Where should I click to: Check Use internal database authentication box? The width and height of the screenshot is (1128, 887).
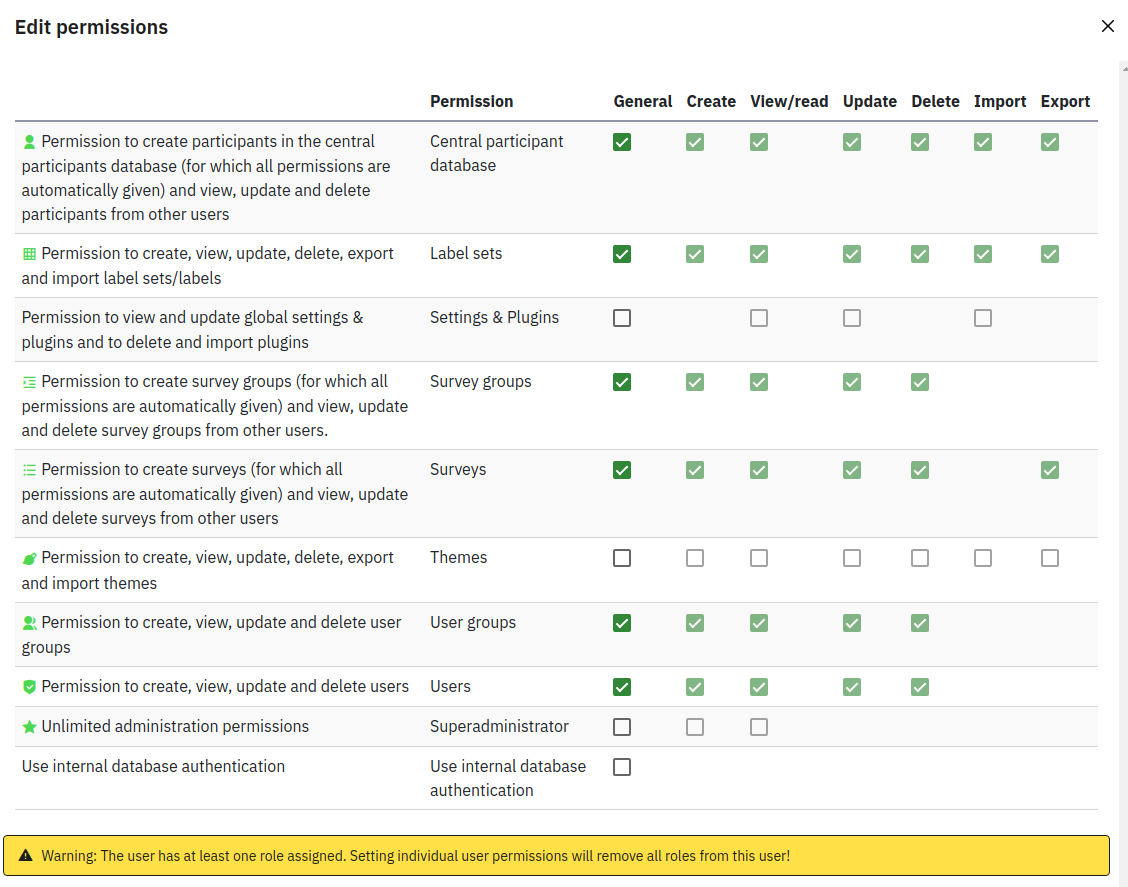tap(622, 767)
